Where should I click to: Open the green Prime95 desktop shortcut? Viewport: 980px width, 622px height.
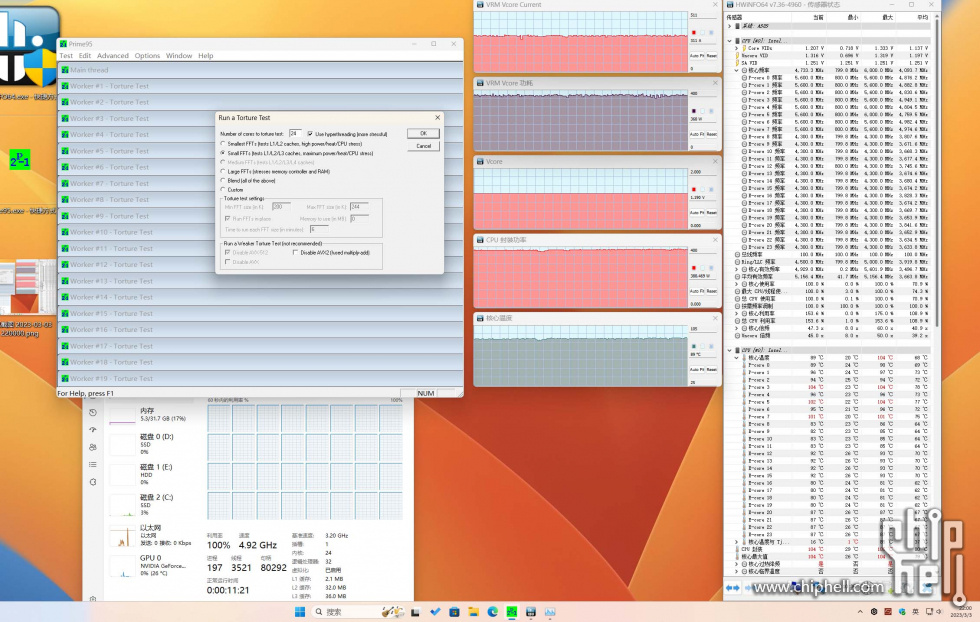pos(20,160)
